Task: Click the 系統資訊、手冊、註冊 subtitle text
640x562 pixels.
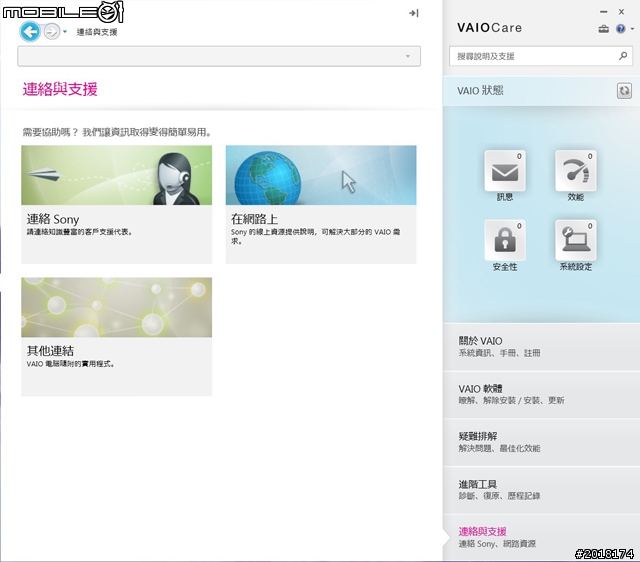Action: (499, 353)
